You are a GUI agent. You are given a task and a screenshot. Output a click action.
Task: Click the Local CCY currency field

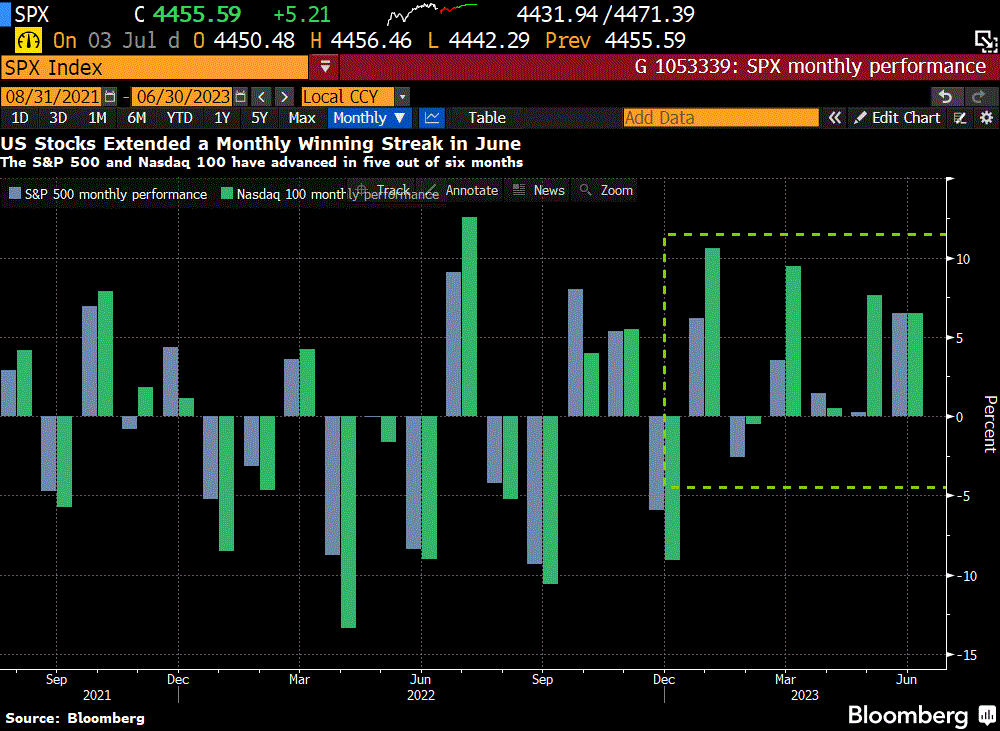[x=348, y=97]
